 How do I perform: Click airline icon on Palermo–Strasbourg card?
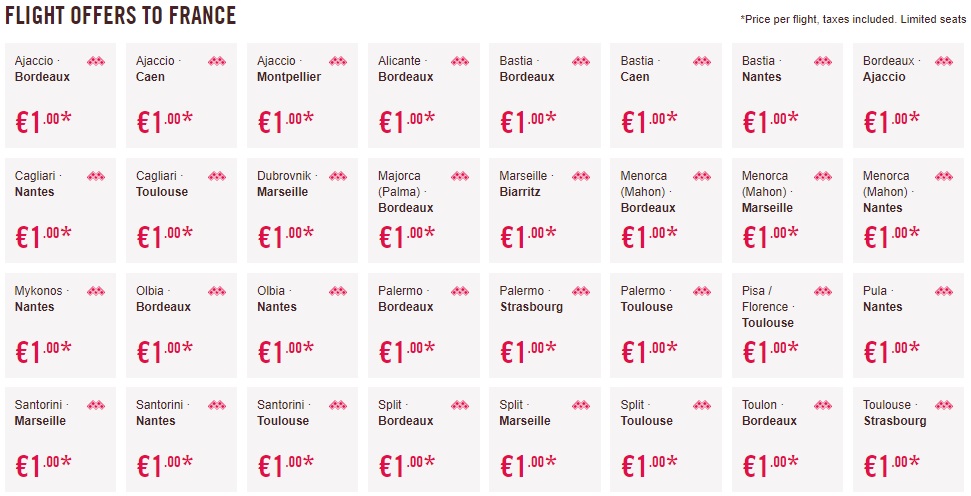[x=580, y=292]
